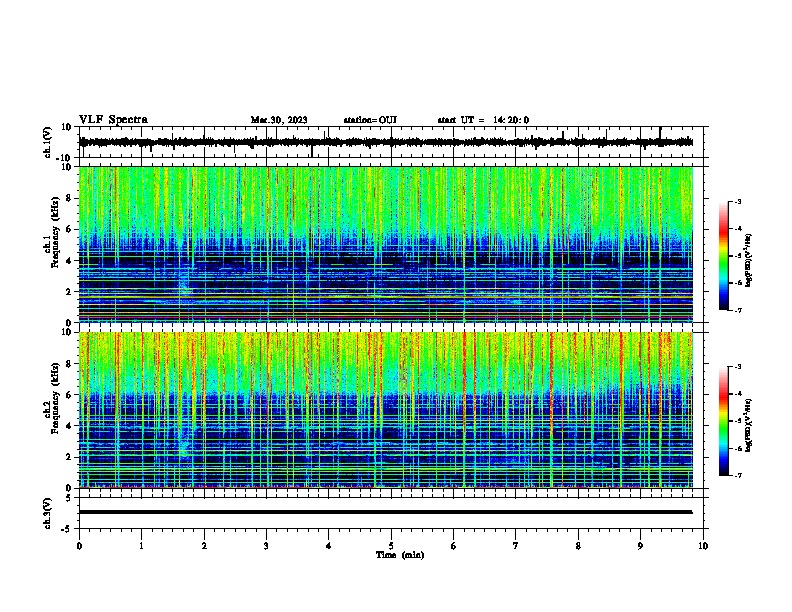Click the "-5" tick on ch.3(V) axis

pyautogui.click(x=68, y=529)
